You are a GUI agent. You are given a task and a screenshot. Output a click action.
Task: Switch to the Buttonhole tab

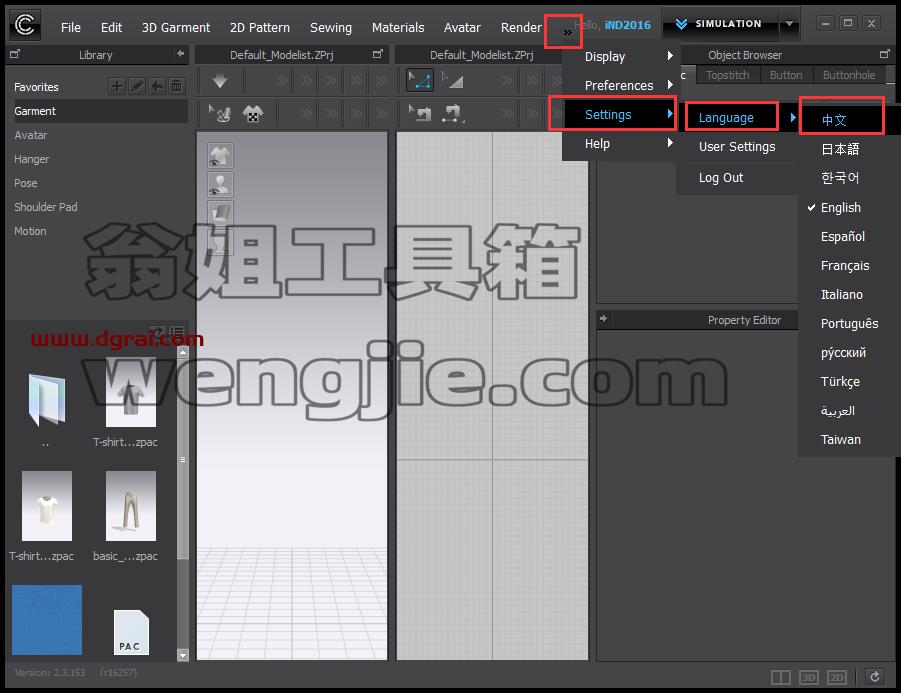849,75
